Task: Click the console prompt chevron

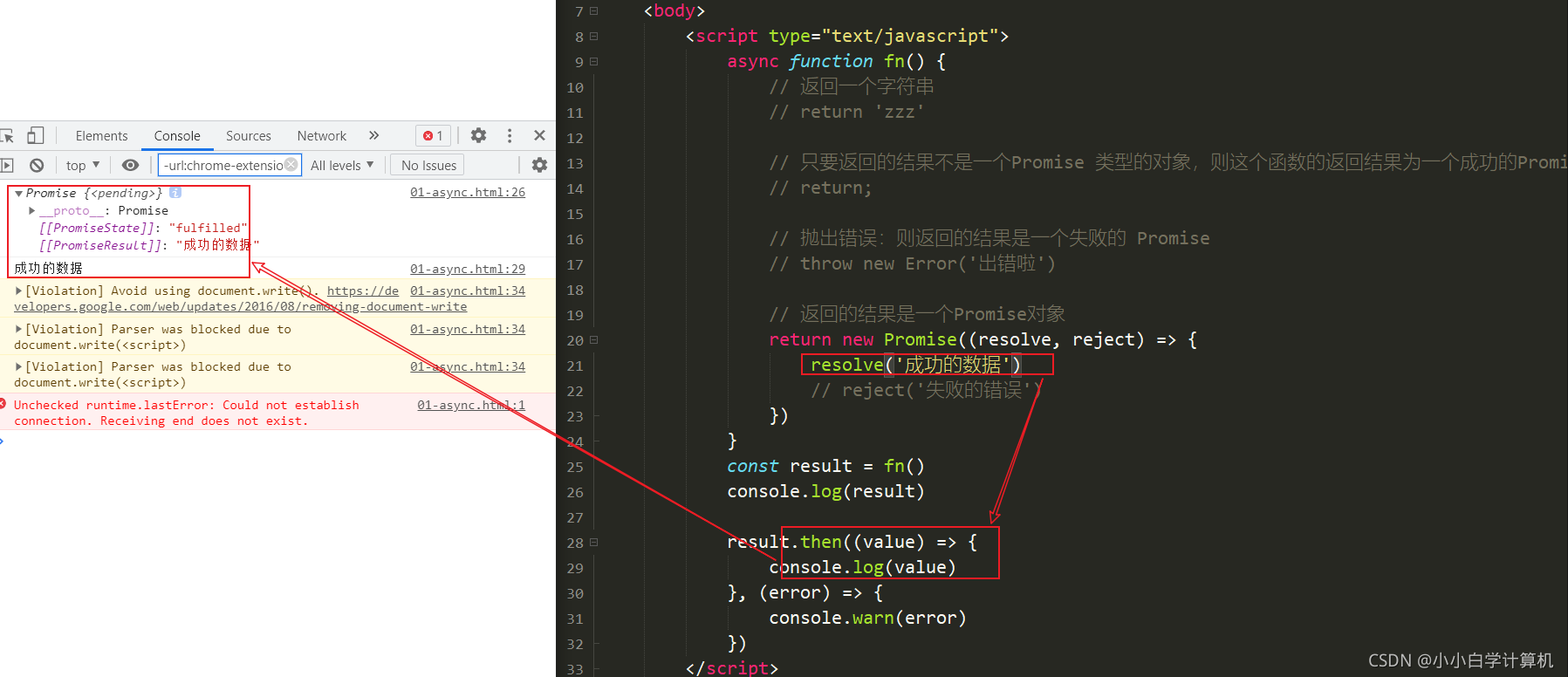Action: [3, 441]
